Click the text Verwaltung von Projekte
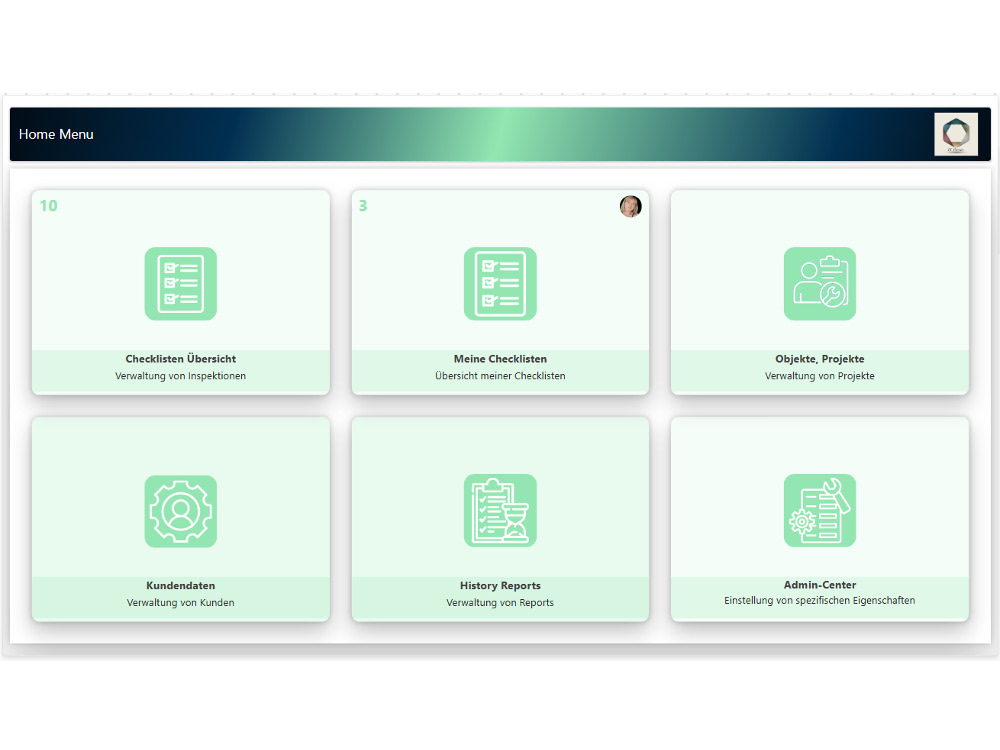Viewport: 1000px width, 750px height. pos(820,376)
